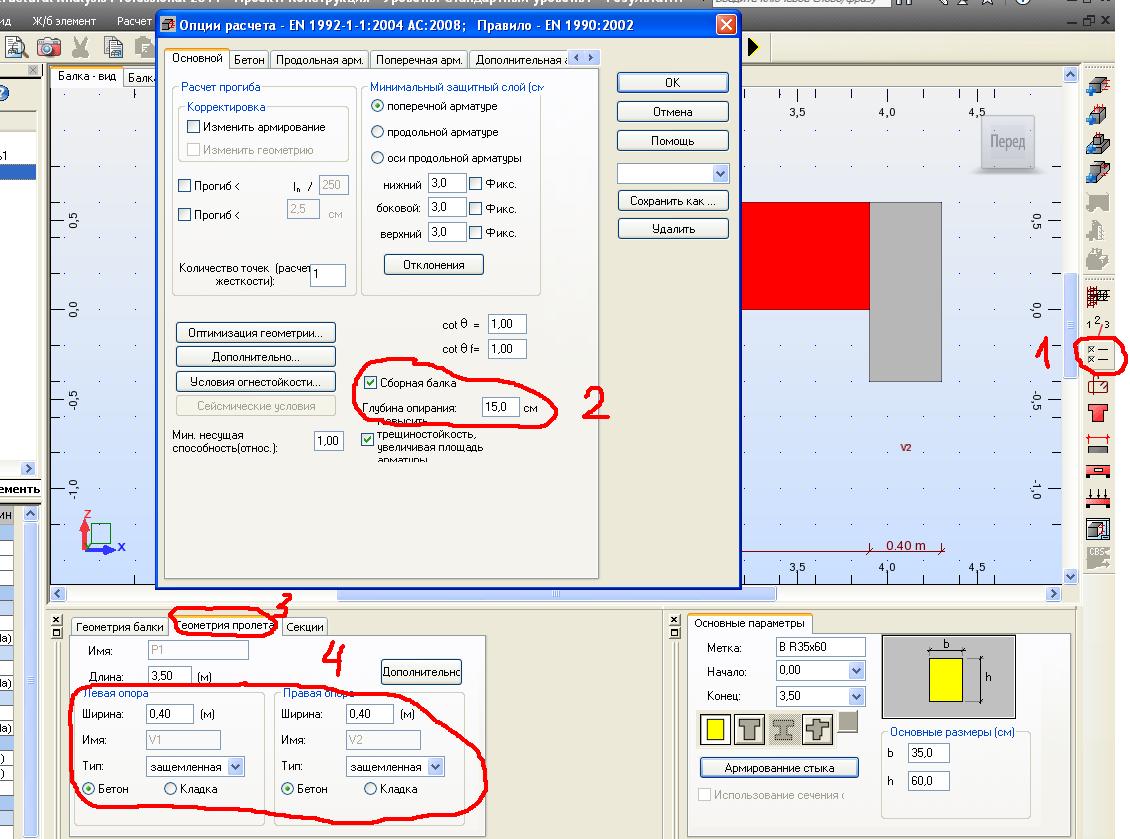1130x839 pixels.
Task: Click the distributed load arrows icon
Action: 1098,497
